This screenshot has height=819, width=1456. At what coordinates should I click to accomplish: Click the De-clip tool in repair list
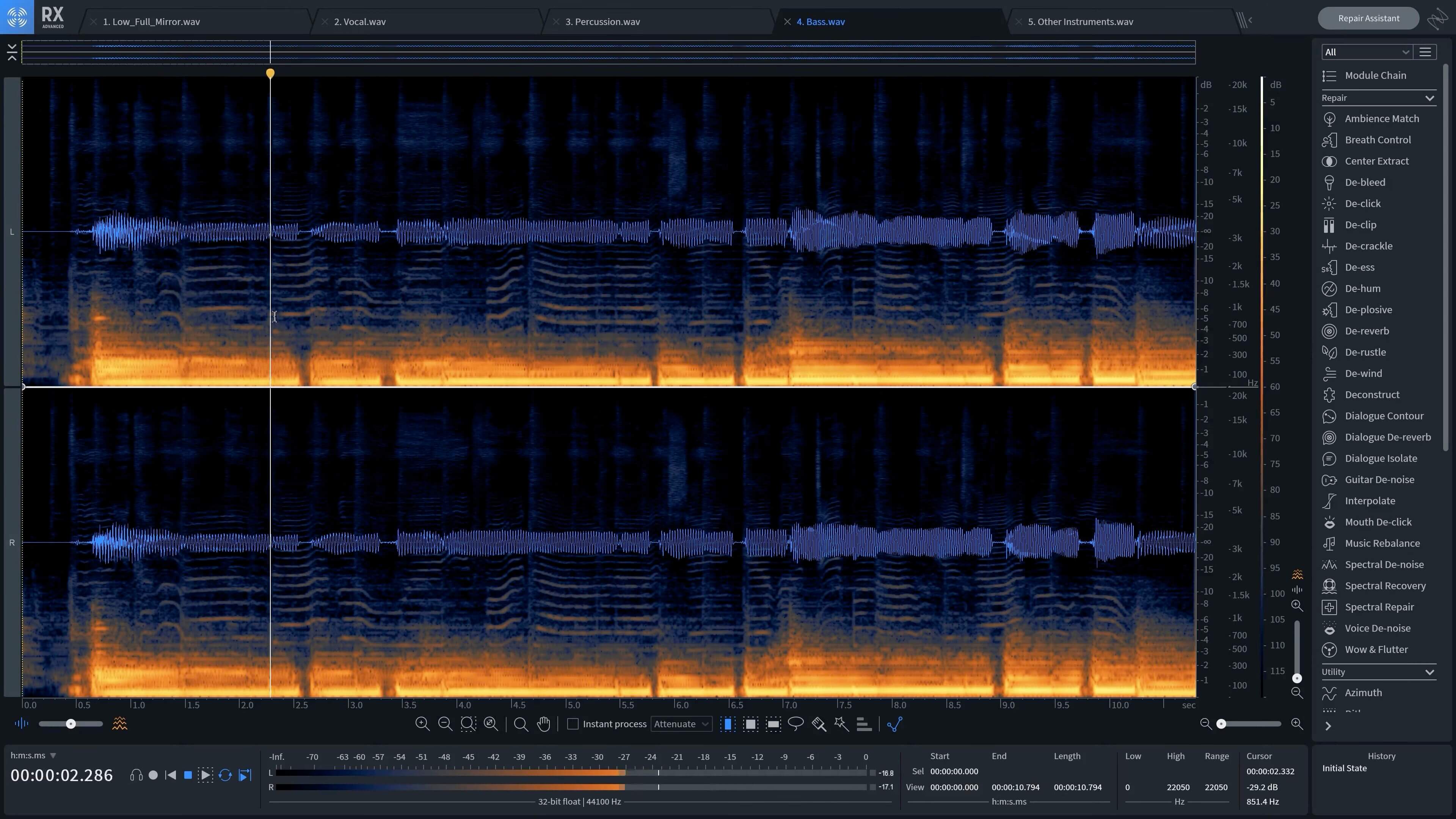click(x=1362, y=224)
